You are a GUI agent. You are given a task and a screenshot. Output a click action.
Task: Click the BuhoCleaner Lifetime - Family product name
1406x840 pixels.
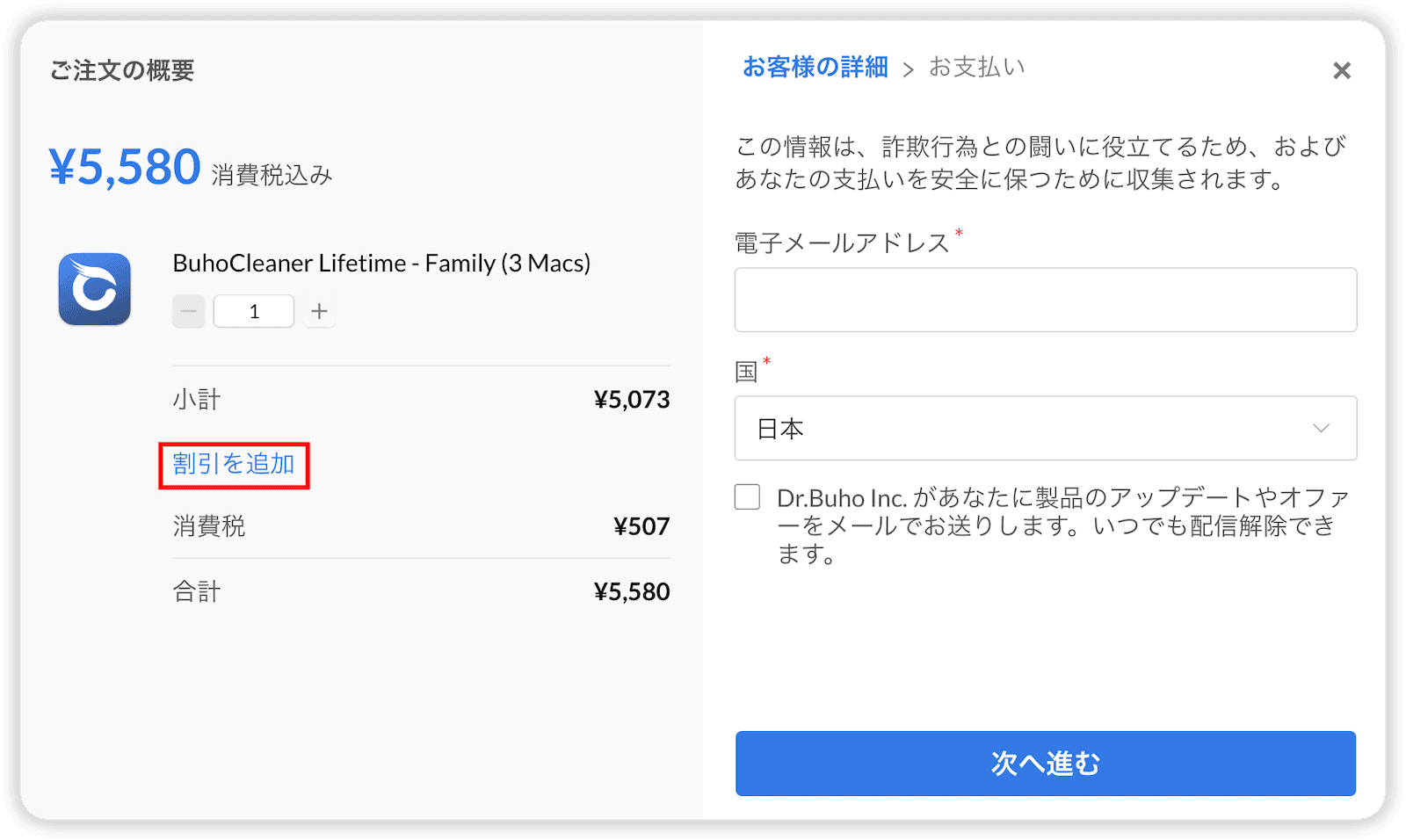[381, 263]
